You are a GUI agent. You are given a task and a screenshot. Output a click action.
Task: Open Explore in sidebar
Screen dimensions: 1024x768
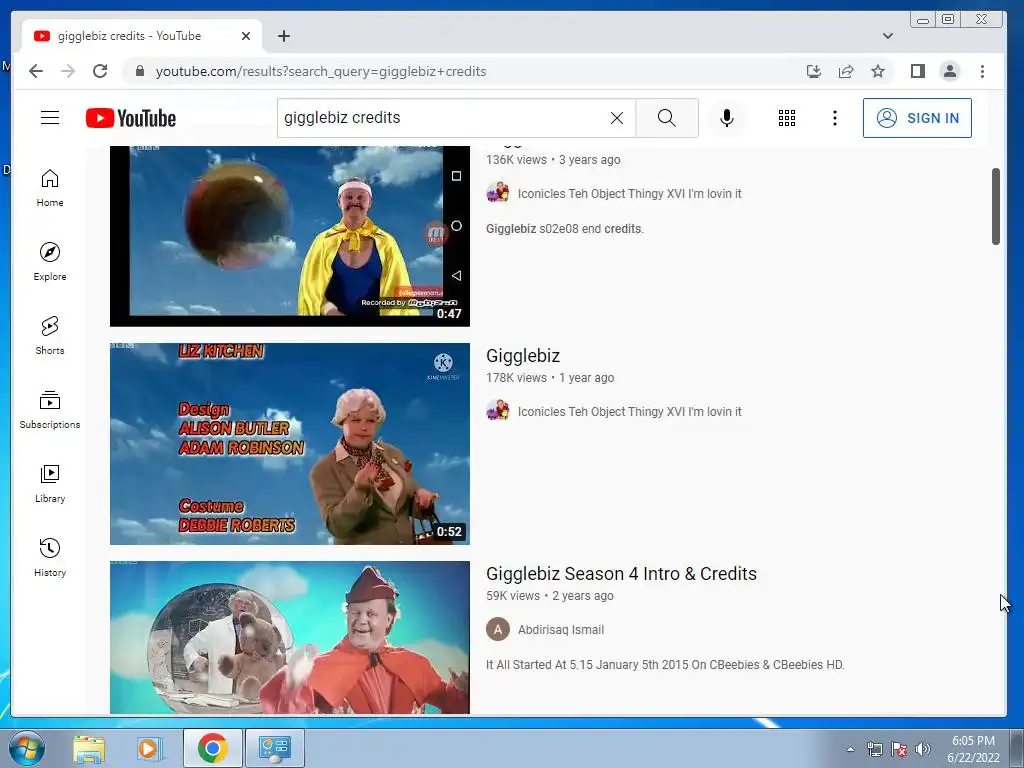point(50,262)
